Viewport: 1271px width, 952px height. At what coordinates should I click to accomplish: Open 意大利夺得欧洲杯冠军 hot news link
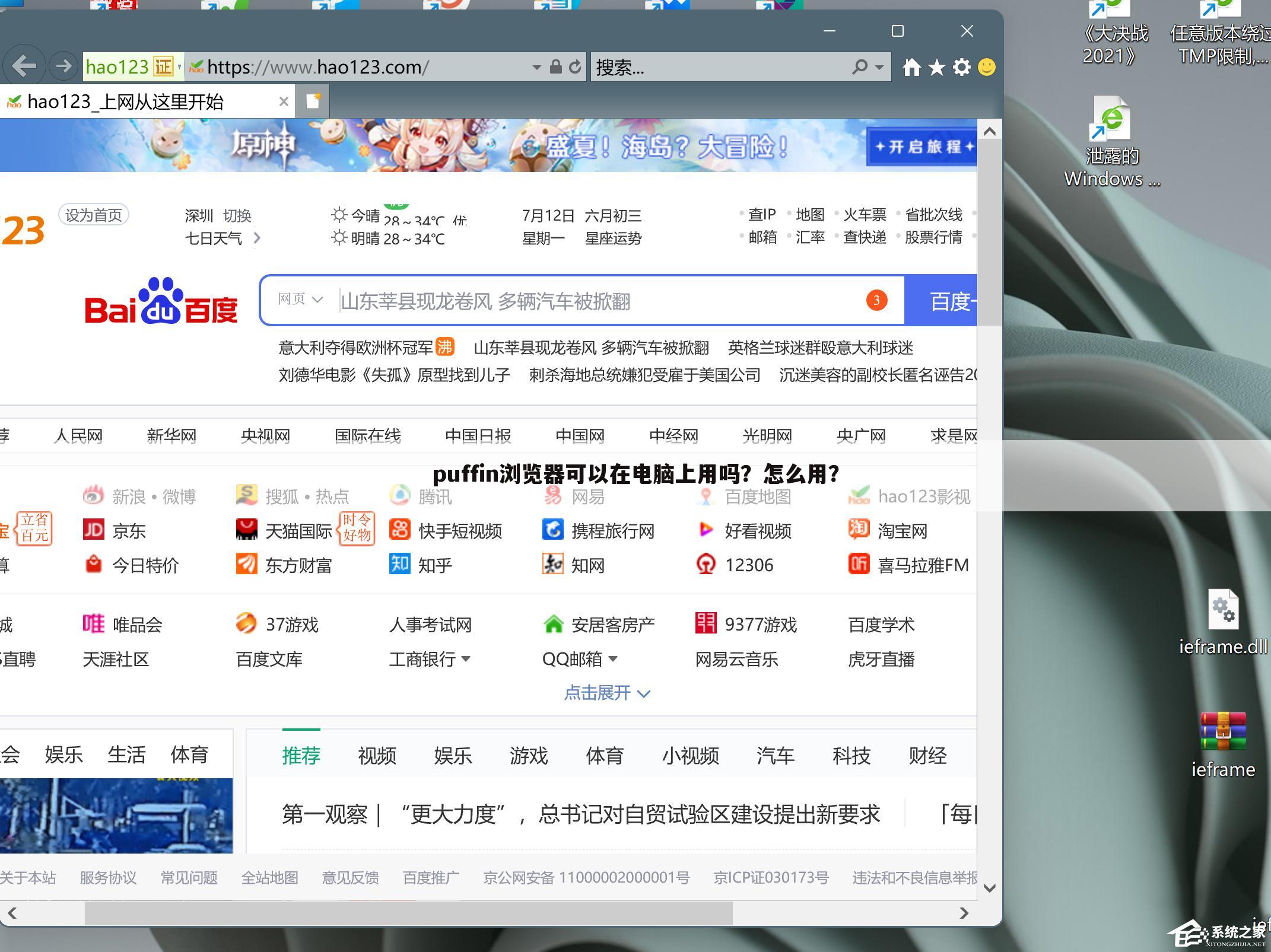[356, 348]
